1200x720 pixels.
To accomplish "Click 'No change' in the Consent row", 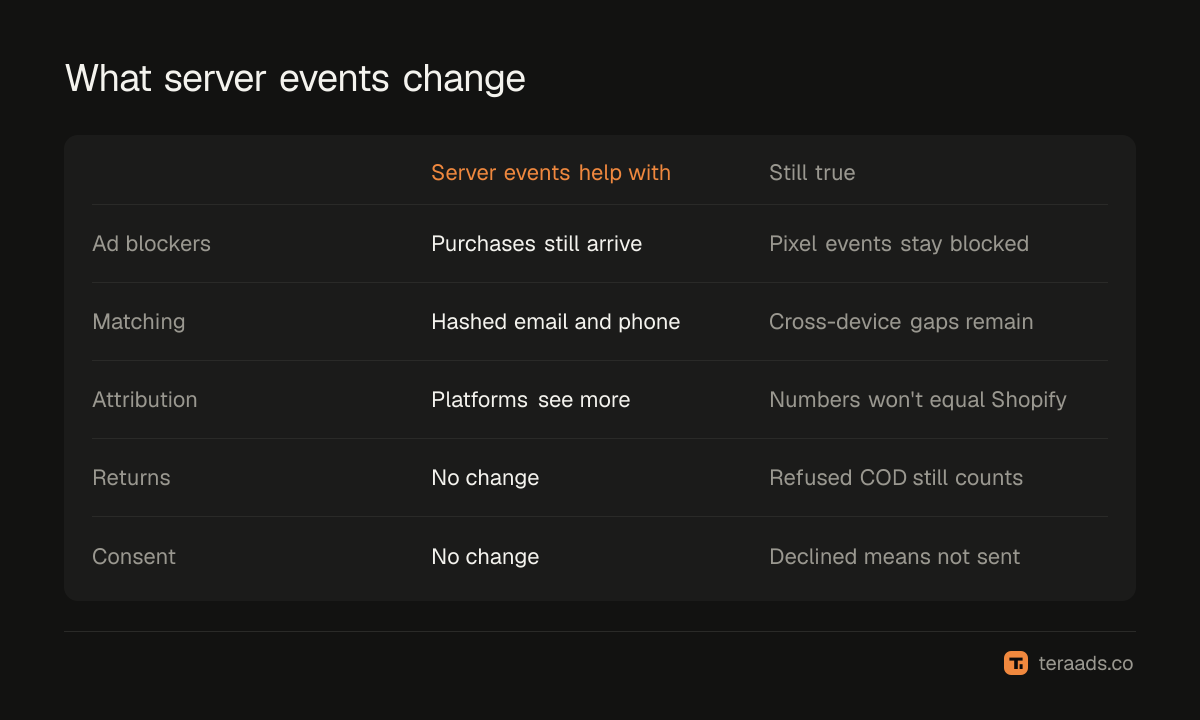I will click(485, 556).
